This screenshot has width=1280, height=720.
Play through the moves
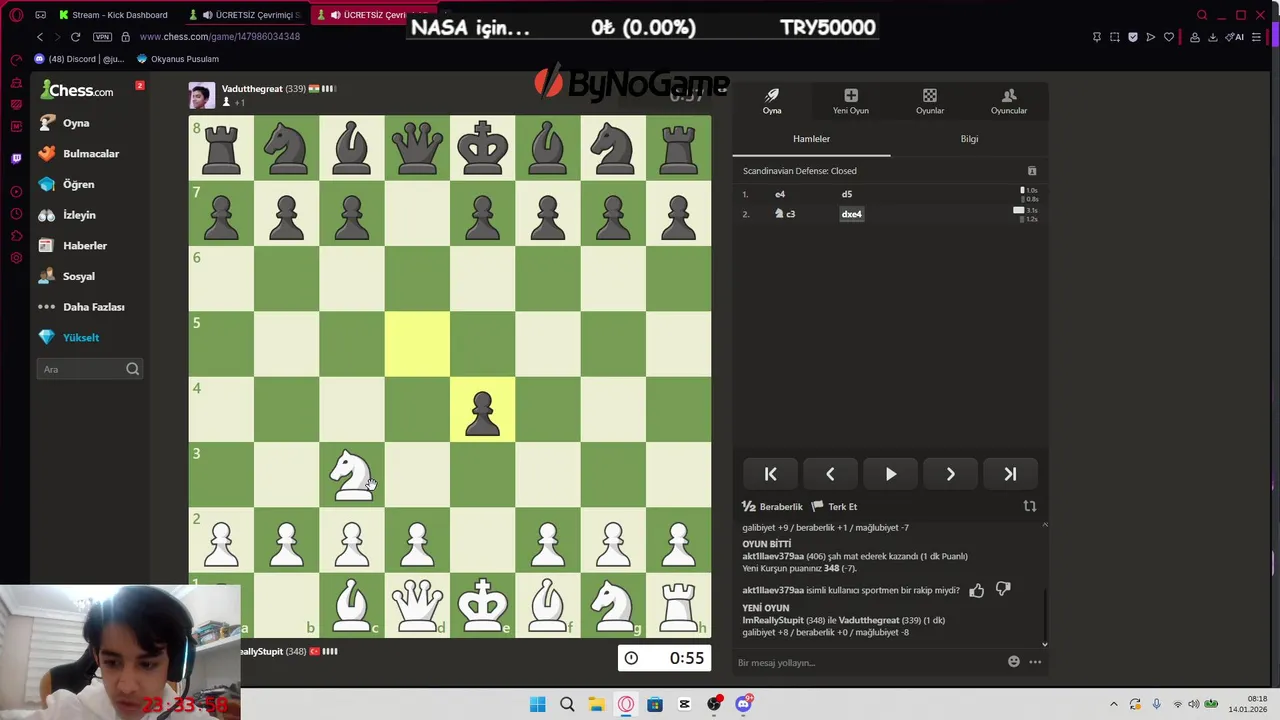tap(890, 474)
